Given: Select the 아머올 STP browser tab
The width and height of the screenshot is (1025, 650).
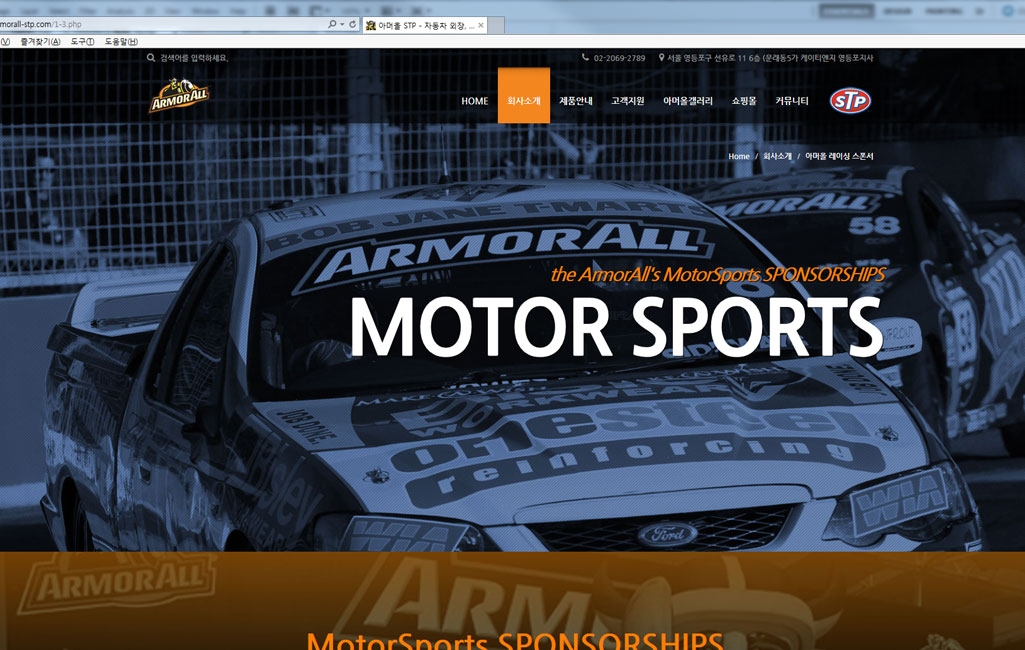Looking at the screenshot, I should tap(425, 26).
